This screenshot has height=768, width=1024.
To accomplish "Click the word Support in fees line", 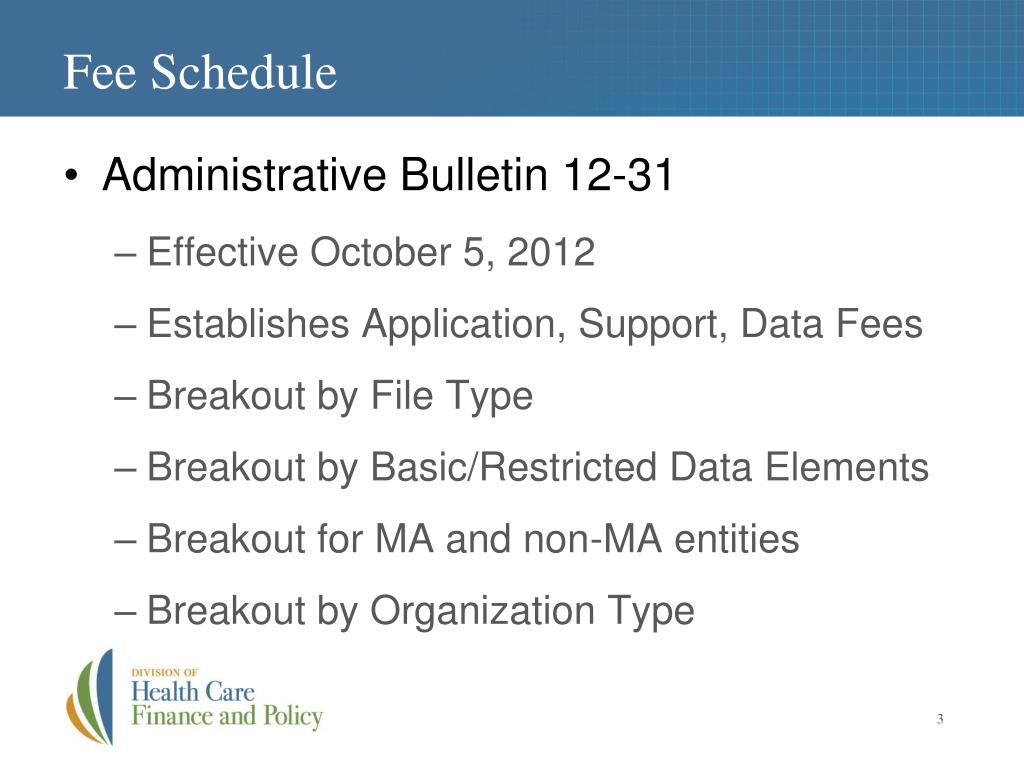I will pos(652,325).
